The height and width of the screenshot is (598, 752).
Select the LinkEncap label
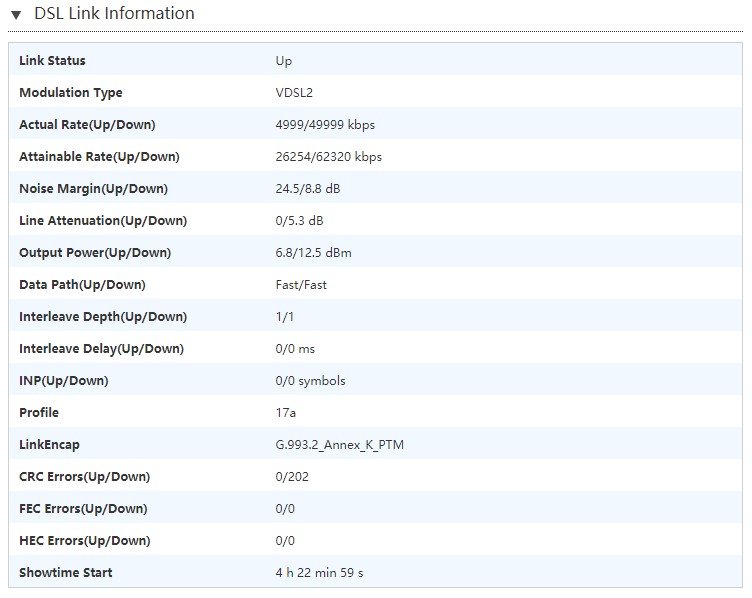(x=49, y=445)
